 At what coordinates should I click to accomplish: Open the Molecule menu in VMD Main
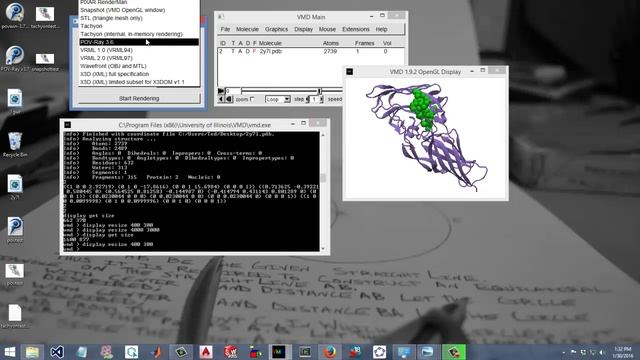pos(247,29)
